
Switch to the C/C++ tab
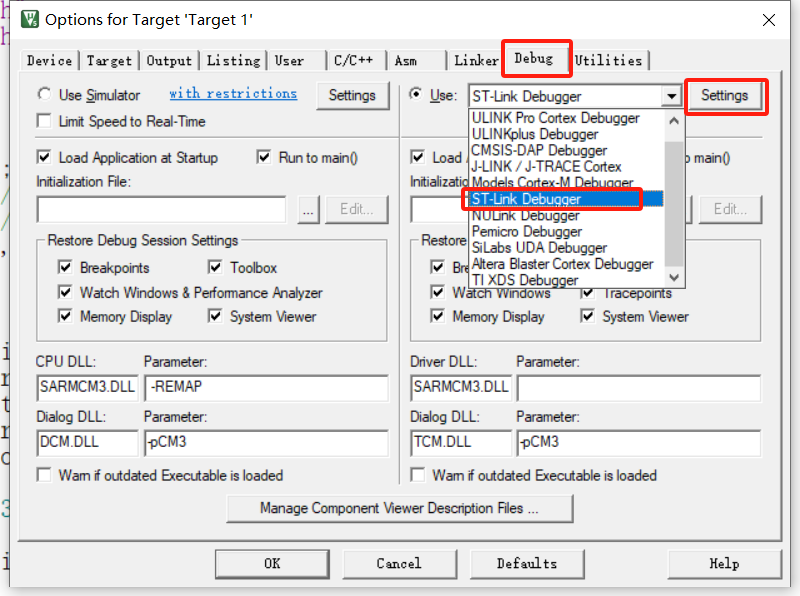tap(357, 61)
